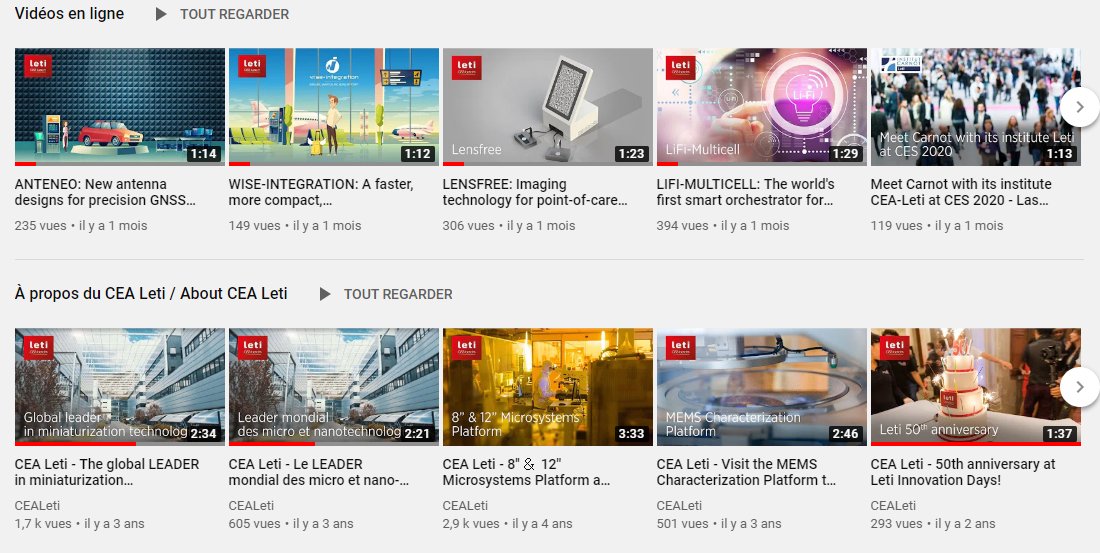Click title LIFI-MULTICELL: The world's first smart orchestrator
The image size is (1100, 553).
coord(746,192)
